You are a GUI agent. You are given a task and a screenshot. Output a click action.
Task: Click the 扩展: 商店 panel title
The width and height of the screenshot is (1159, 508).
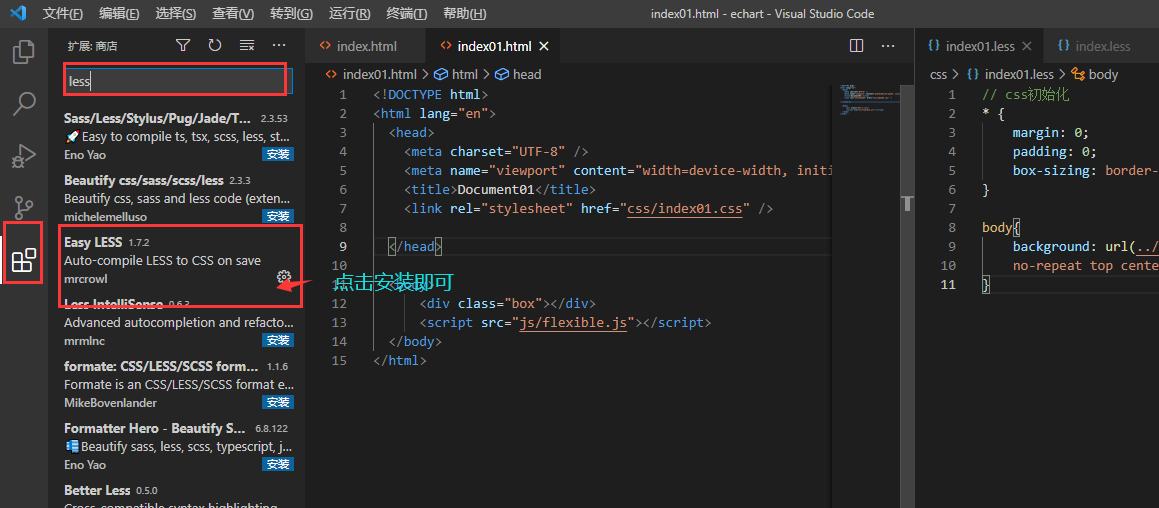(x=92, y=46)
